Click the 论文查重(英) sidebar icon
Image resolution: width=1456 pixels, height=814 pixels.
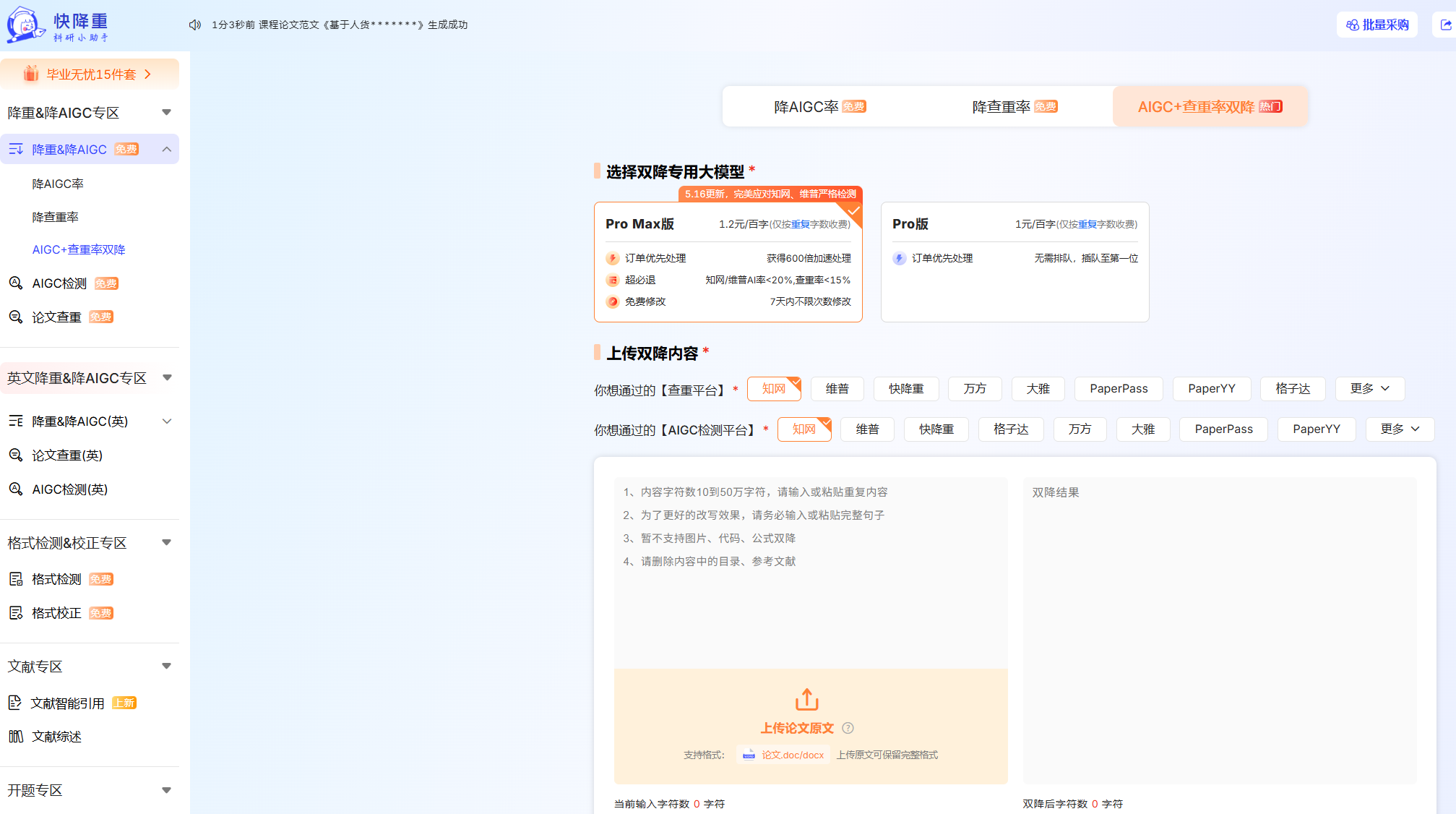[x=16, y=455]
